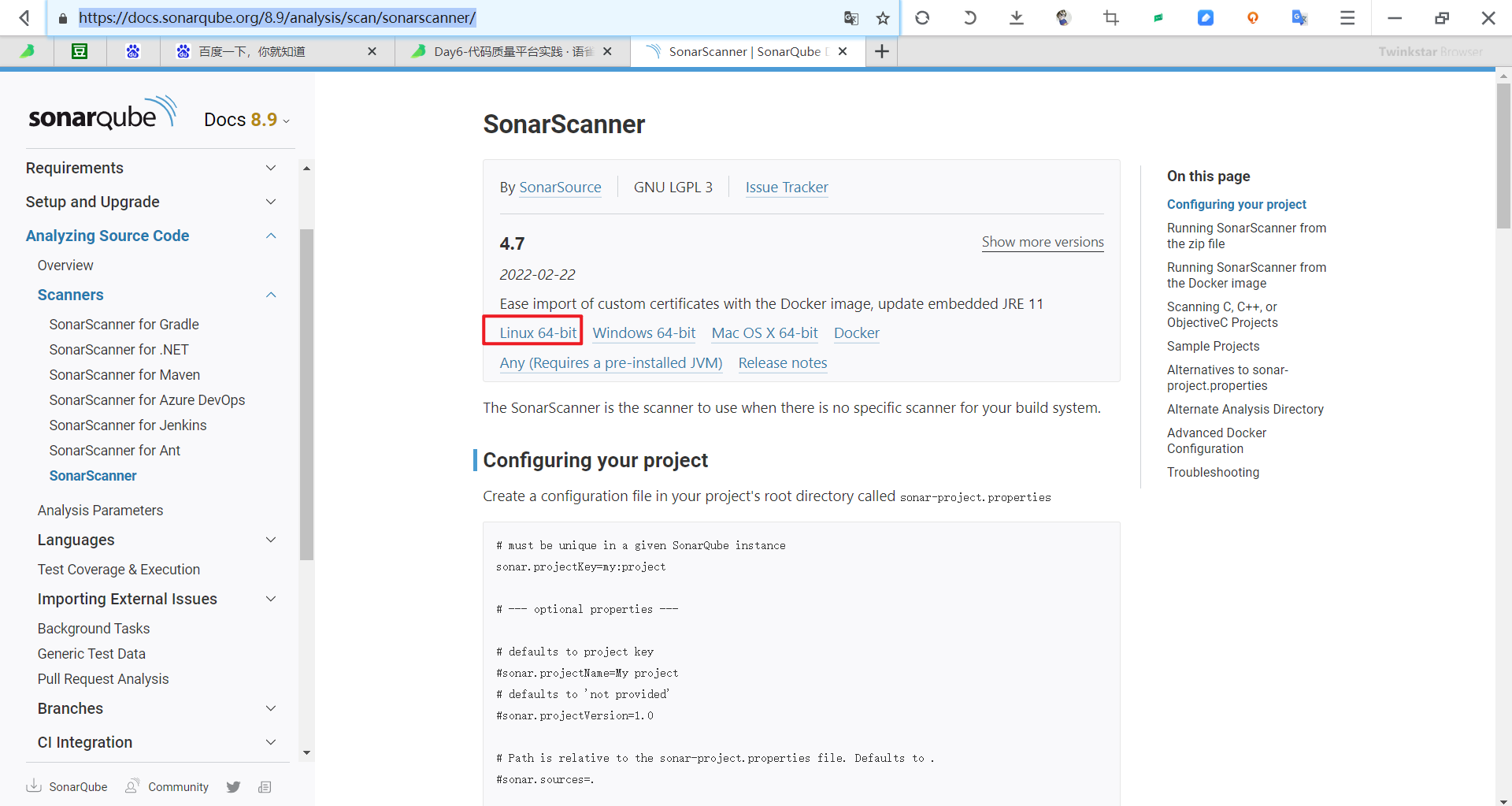
Task: Expand the CI Integration section
Action: [271, 742]
